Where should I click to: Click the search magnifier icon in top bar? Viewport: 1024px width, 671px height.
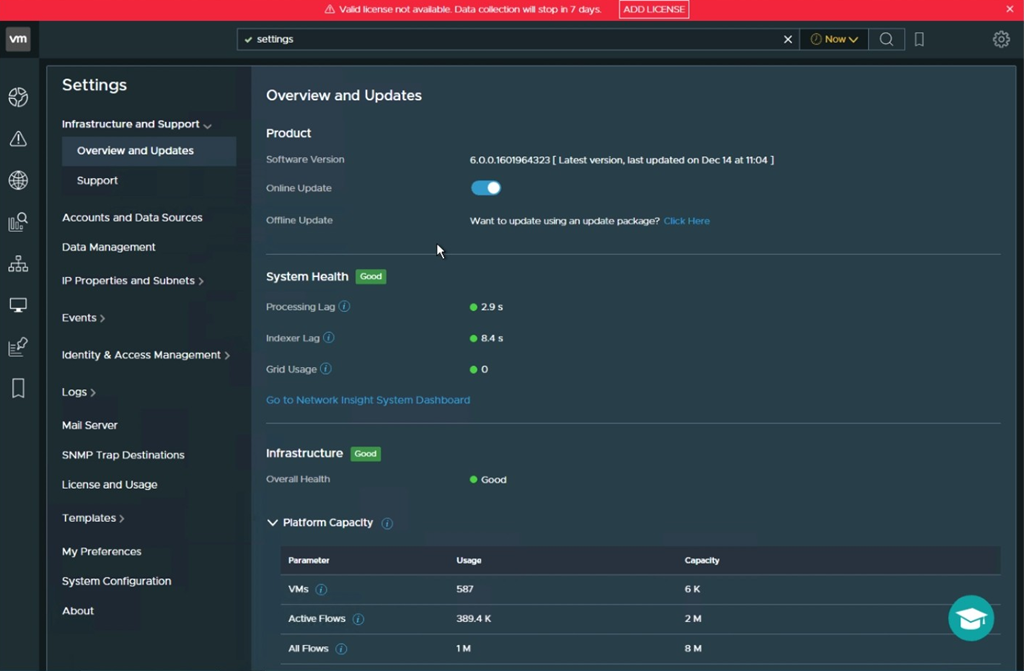pos(886,39)
